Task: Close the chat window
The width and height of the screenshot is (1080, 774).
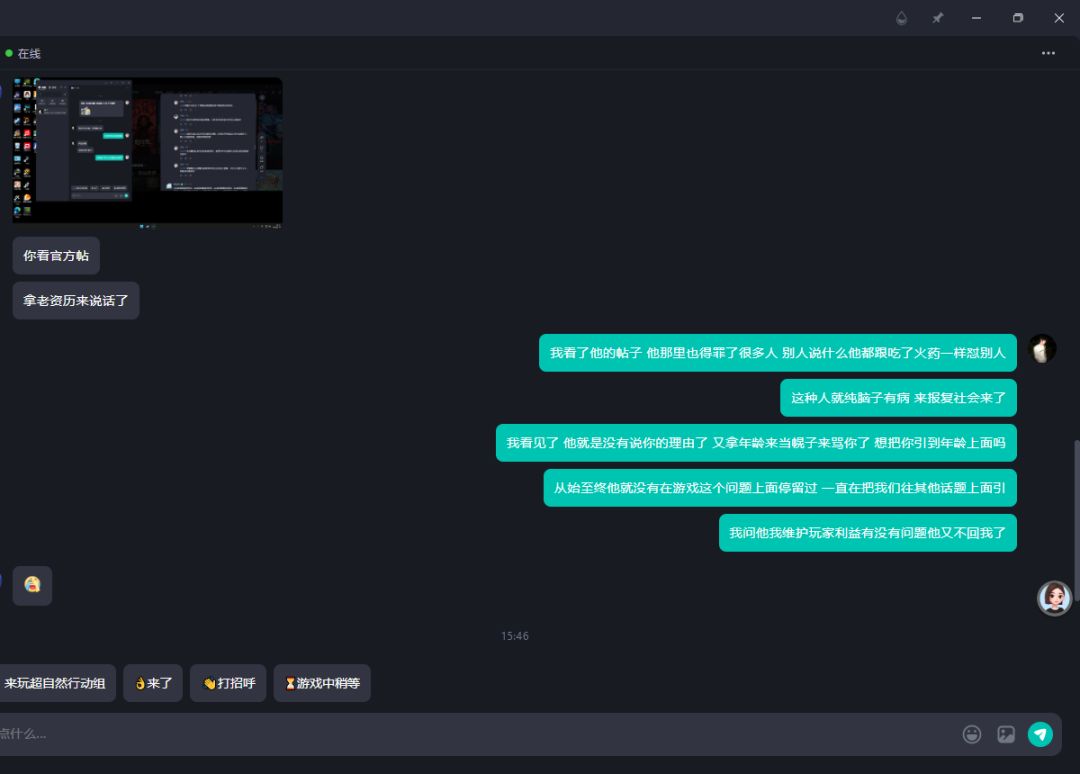Action: pos(1059,19)
